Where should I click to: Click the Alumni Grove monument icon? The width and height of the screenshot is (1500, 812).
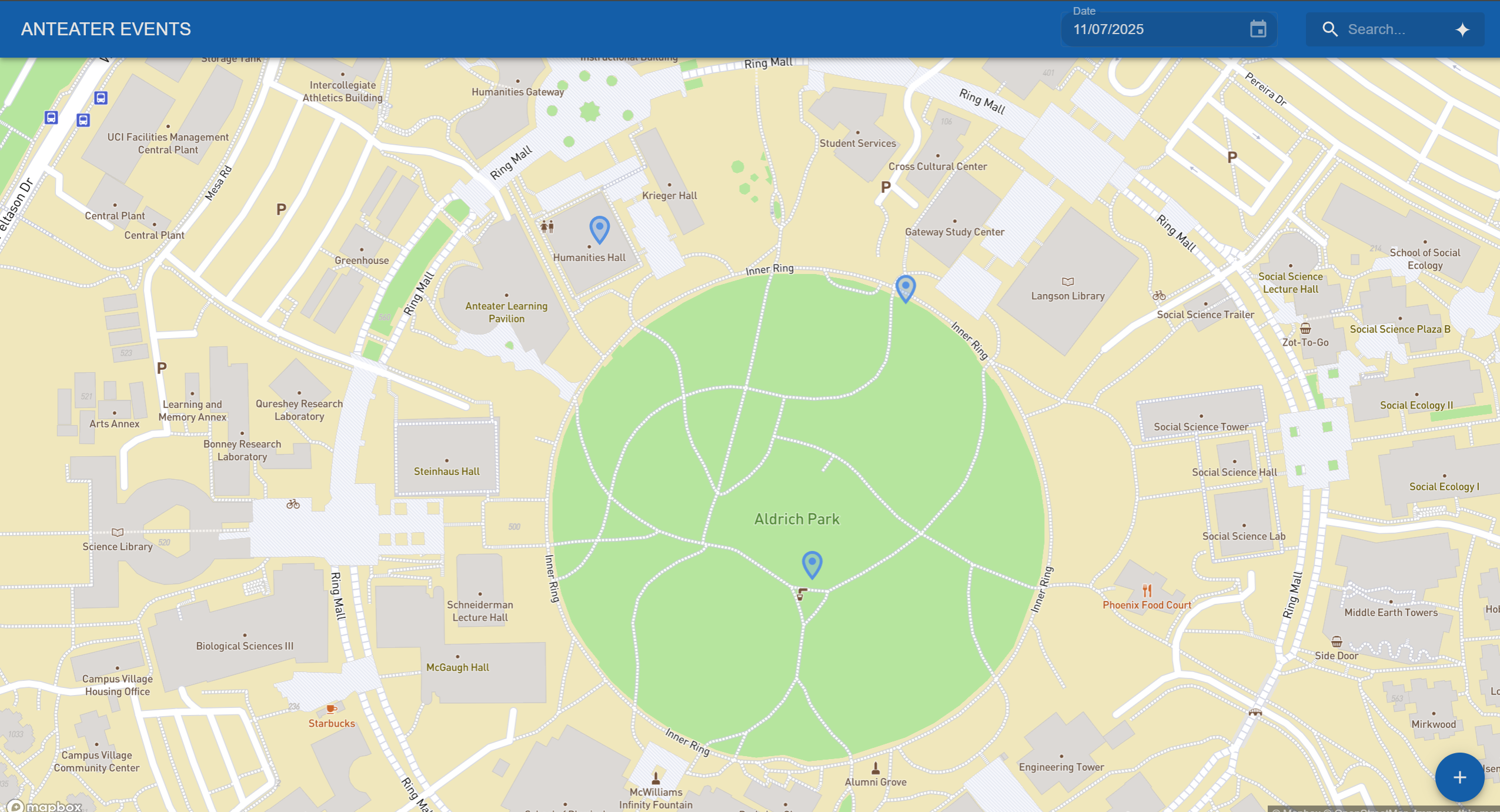click(875, 768)
